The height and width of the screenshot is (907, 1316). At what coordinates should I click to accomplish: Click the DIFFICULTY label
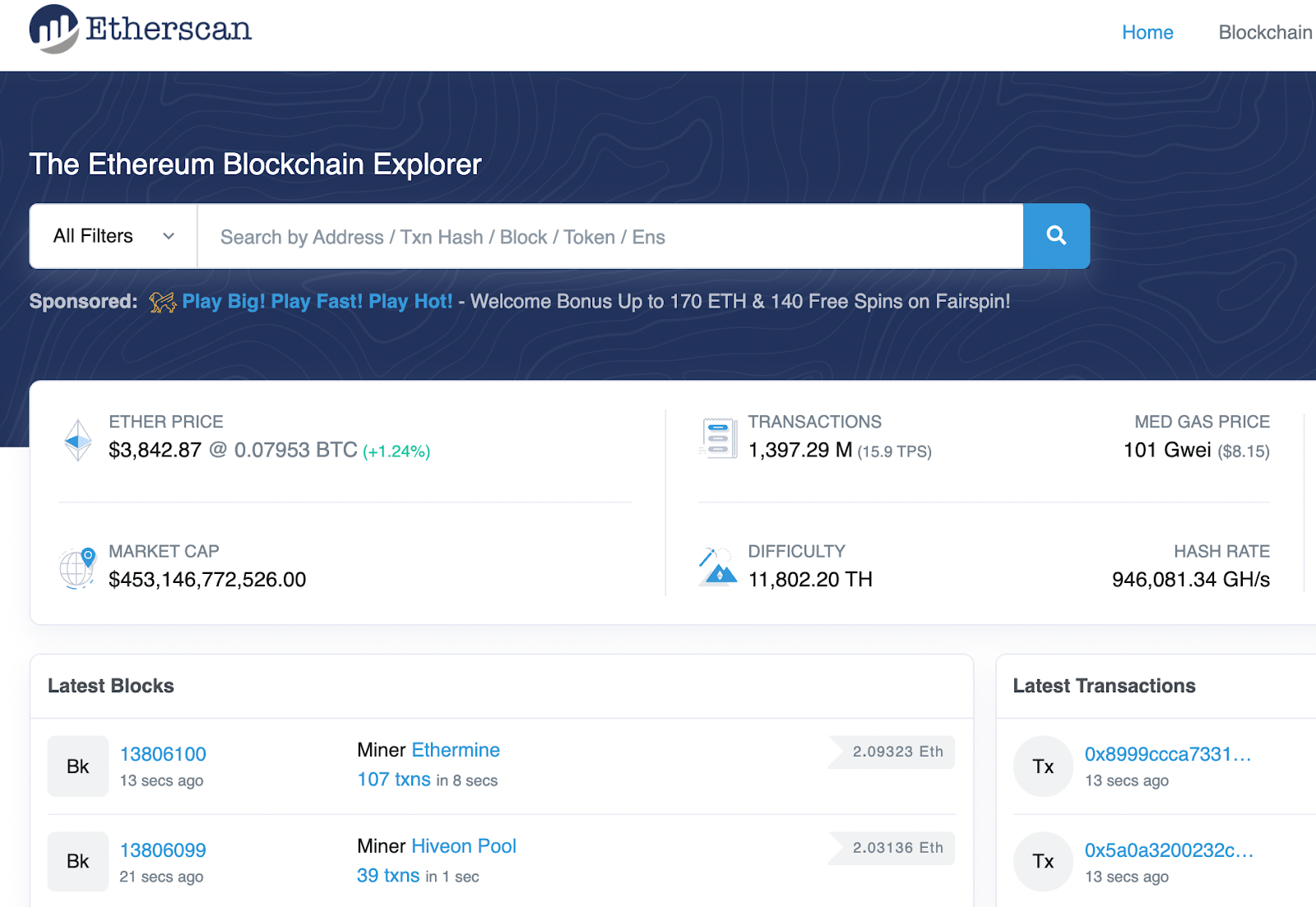click(x=796, y=551)
